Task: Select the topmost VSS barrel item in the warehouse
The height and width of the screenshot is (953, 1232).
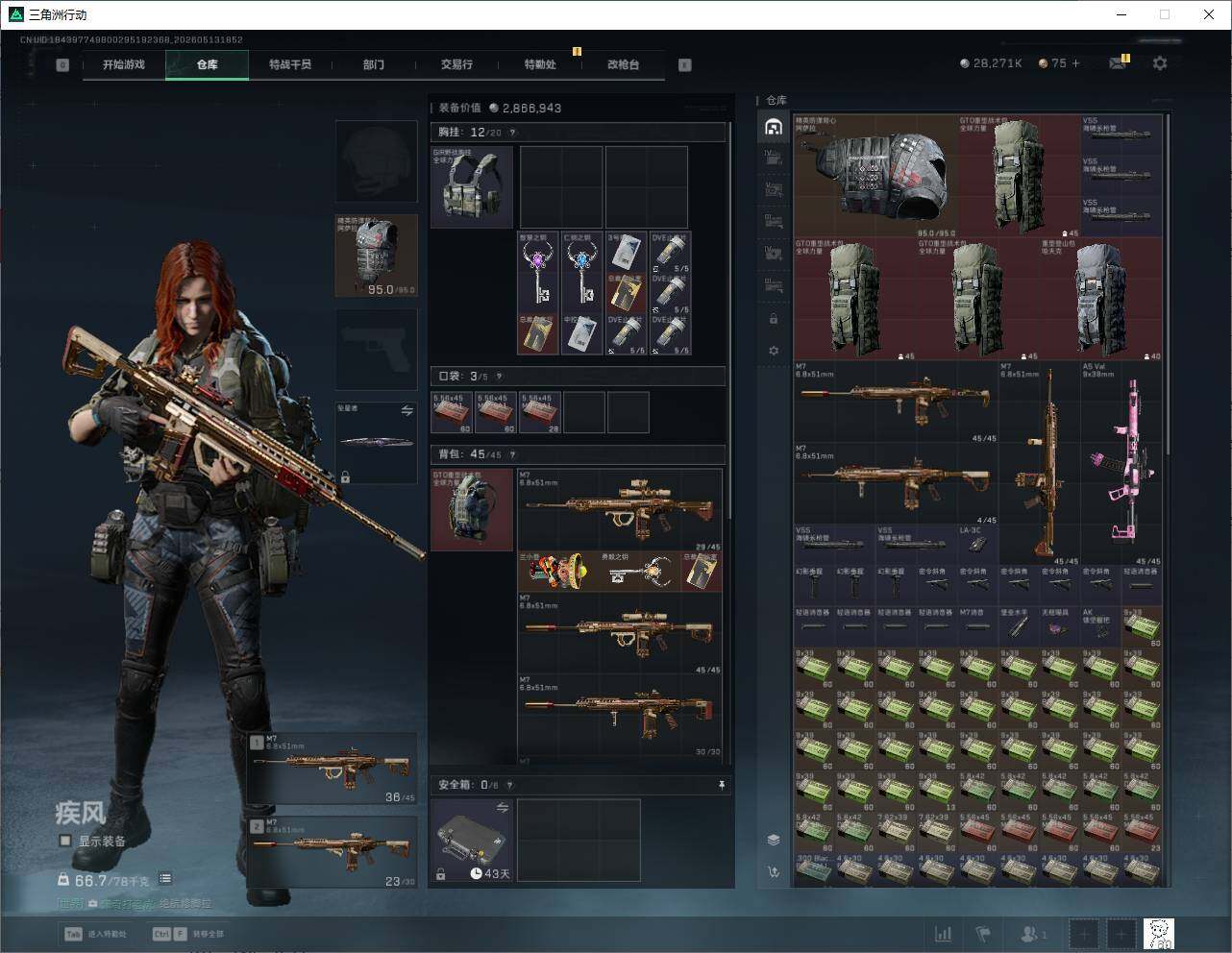Action: pos(1121,135)
